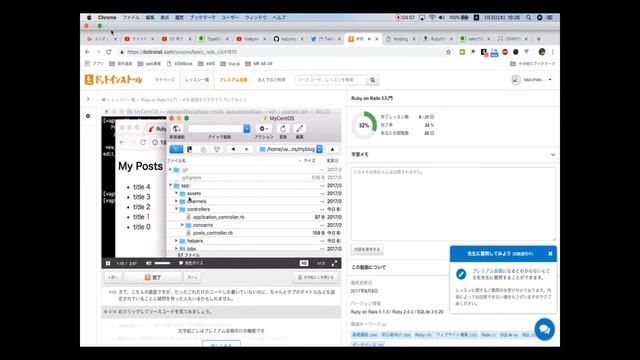Click the lesson search input field

(331, 80)
